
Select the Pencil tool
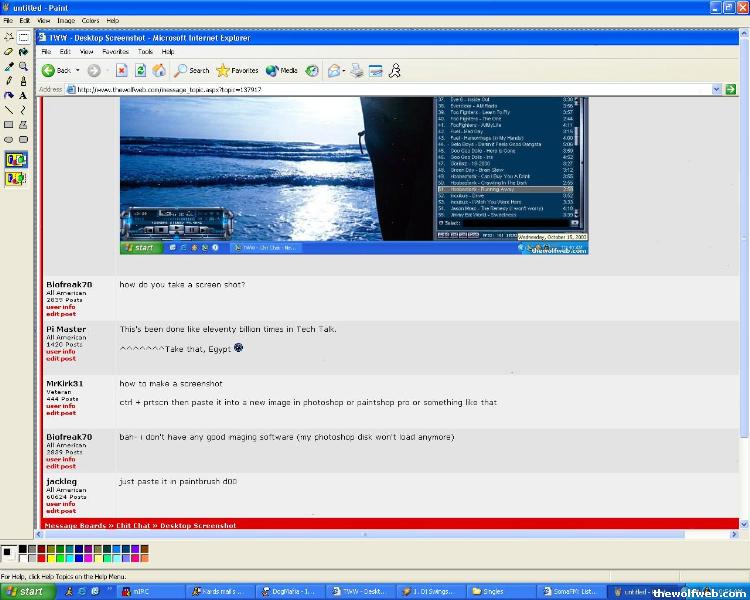tap(9, 81)
